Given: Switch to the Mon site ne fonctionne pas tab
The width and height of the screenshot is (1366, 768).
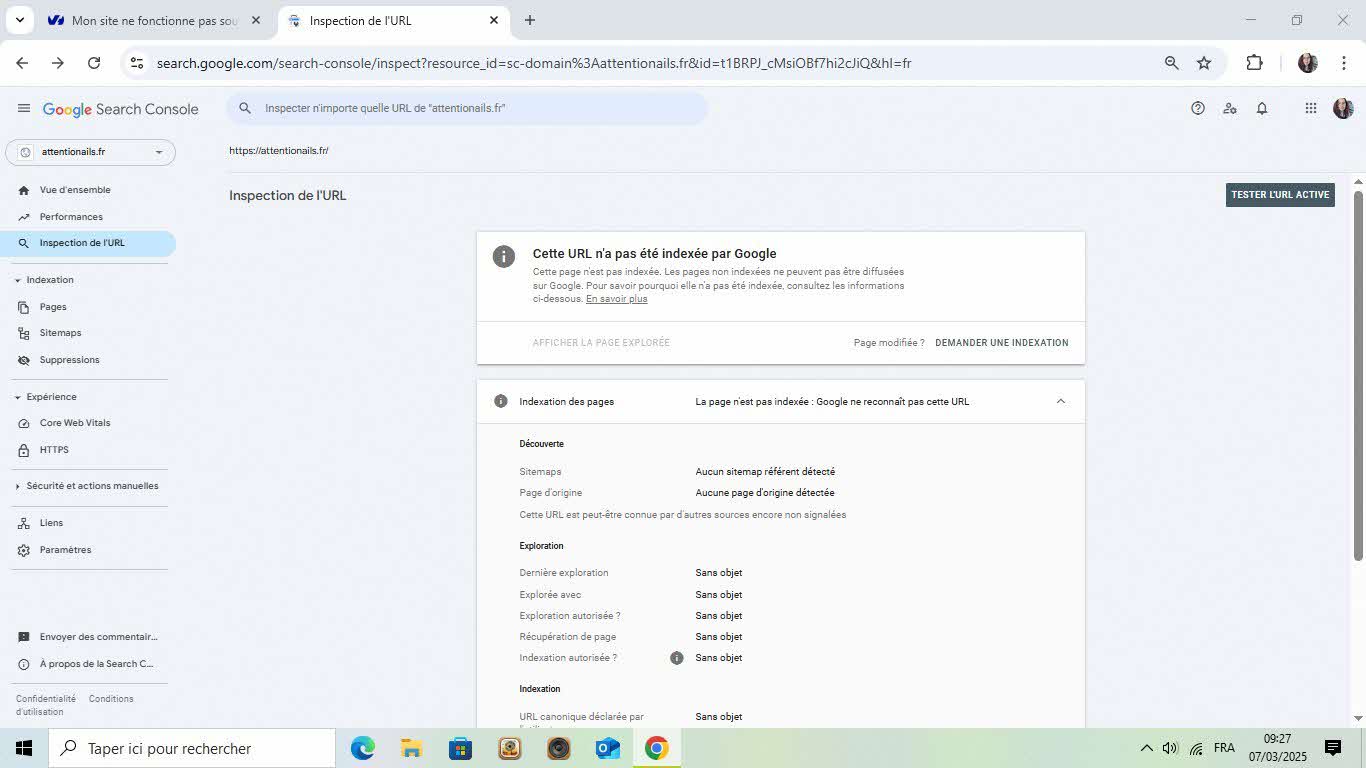Looking at the screenshot, I should [154, 20].
